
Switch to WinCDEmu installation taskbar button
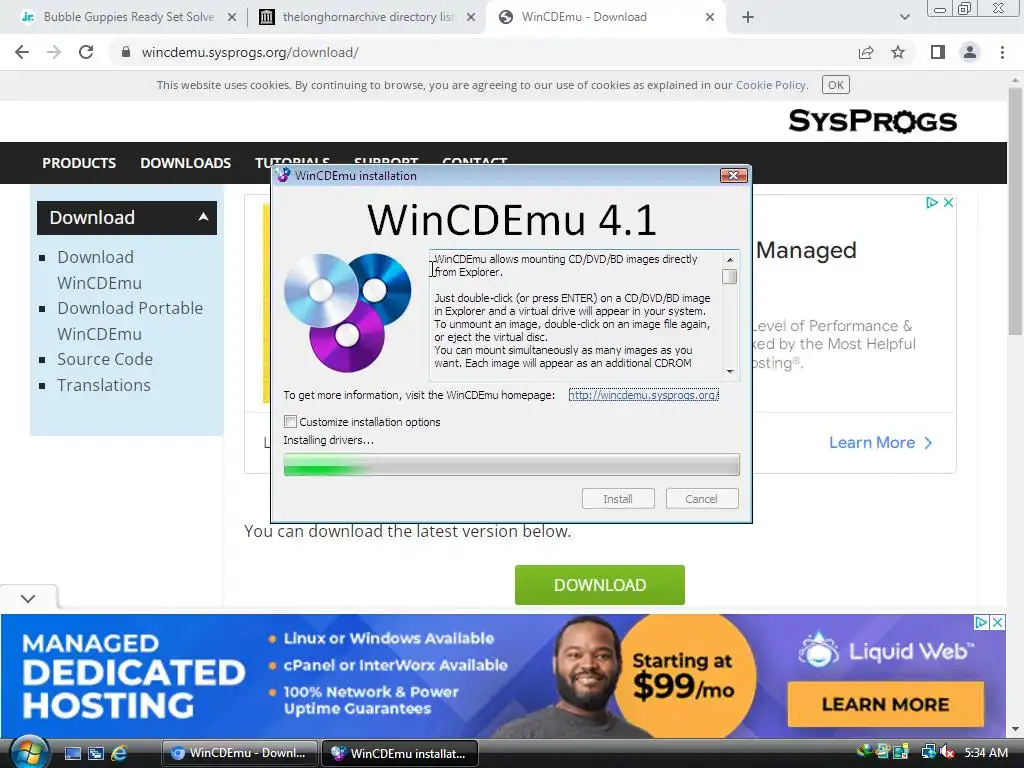pyautogui.click(x=400, y=753)
